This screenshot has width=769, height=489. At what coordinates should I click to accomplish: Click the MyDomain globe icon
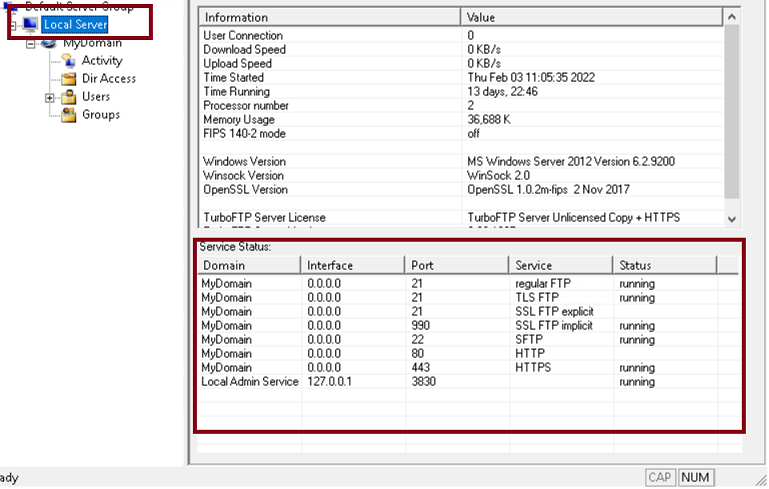point(49,43)
